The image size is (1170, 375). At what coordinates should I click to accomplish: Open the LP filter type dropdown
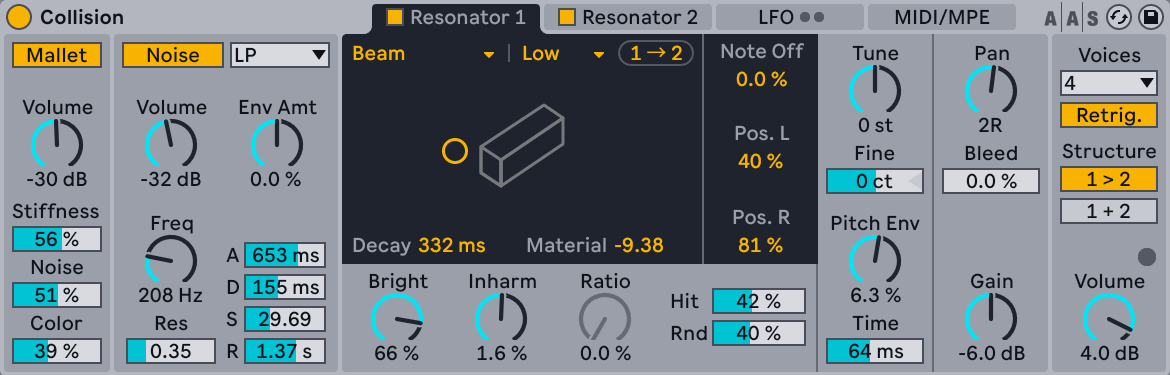pyautogui.click(x=280, y=54)
